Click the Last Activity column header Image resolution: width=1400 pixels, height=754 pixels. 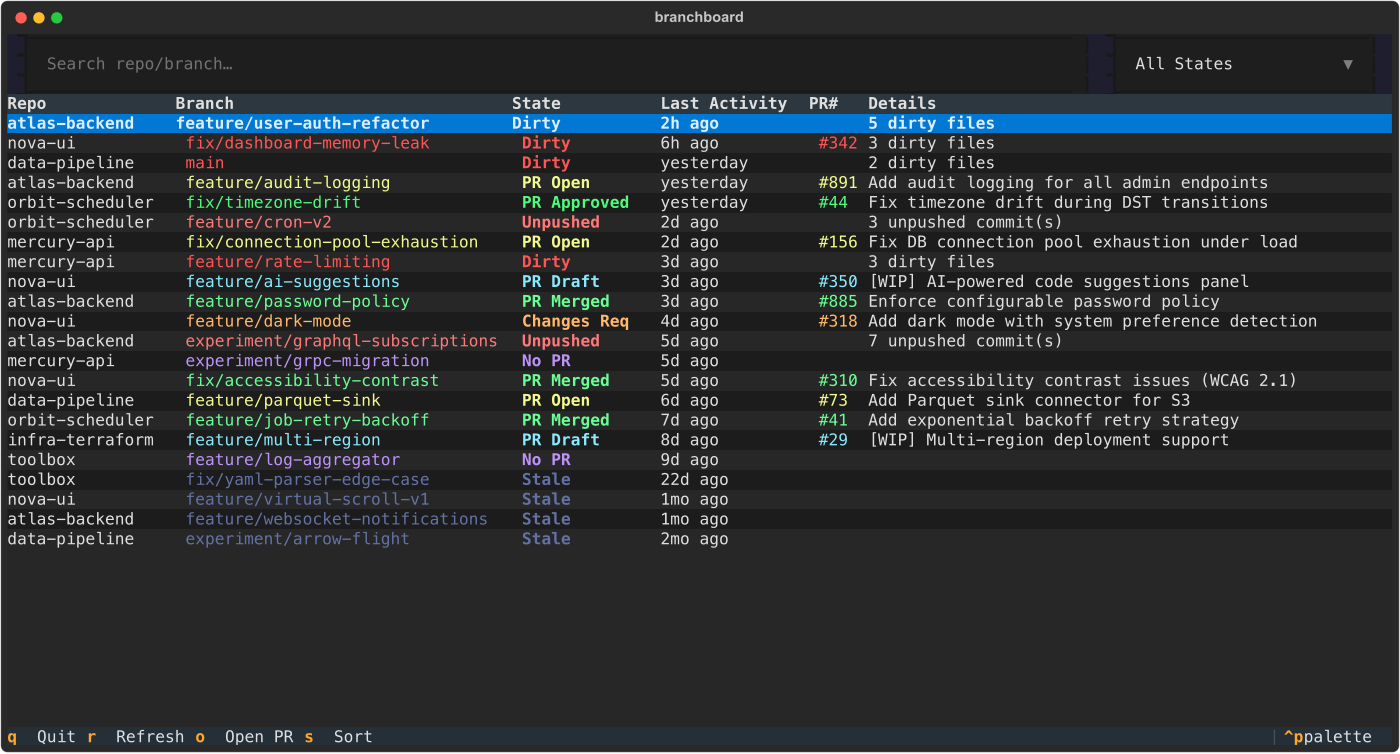pos(724,103)
